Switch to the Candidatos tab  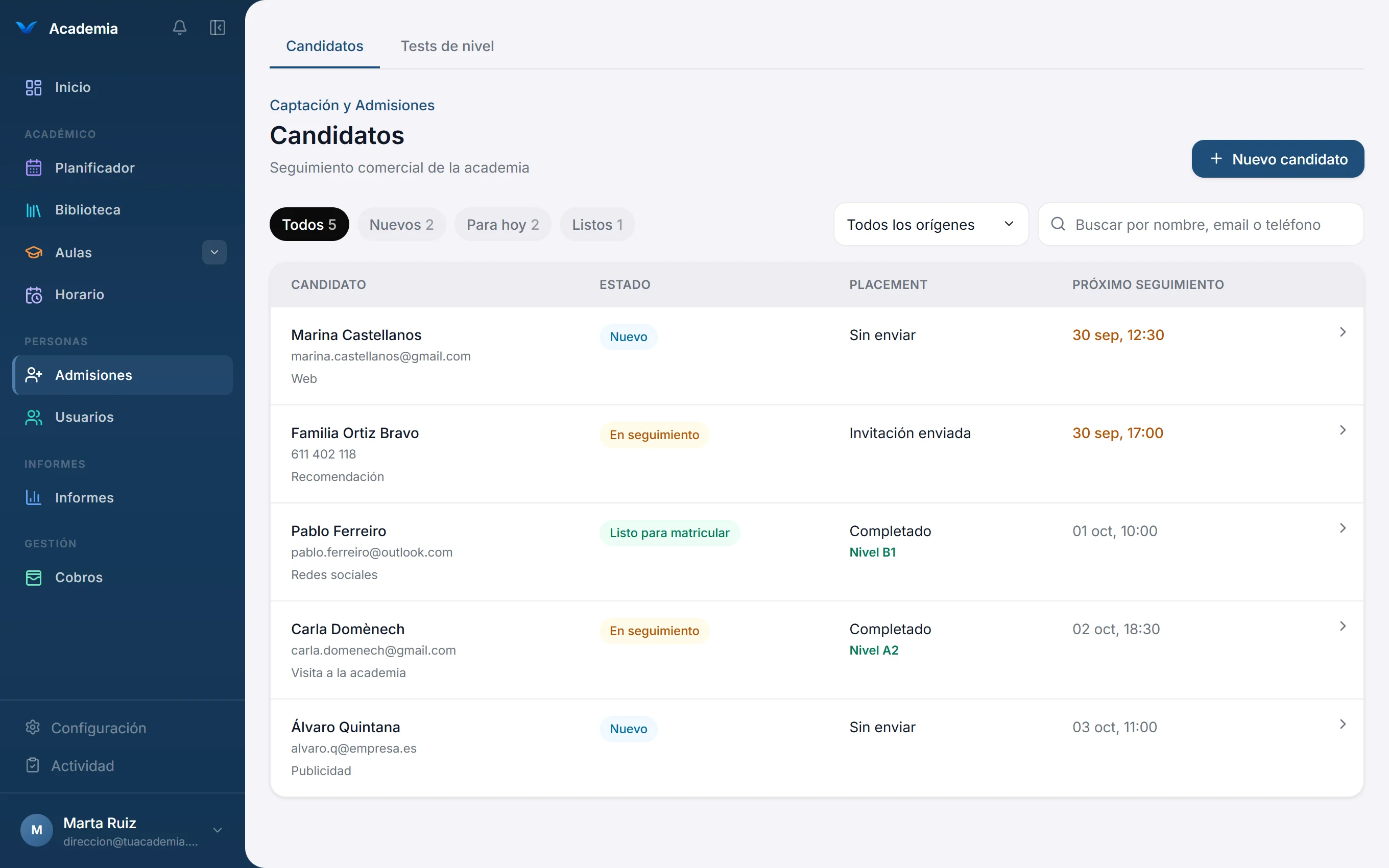point(324,46)
